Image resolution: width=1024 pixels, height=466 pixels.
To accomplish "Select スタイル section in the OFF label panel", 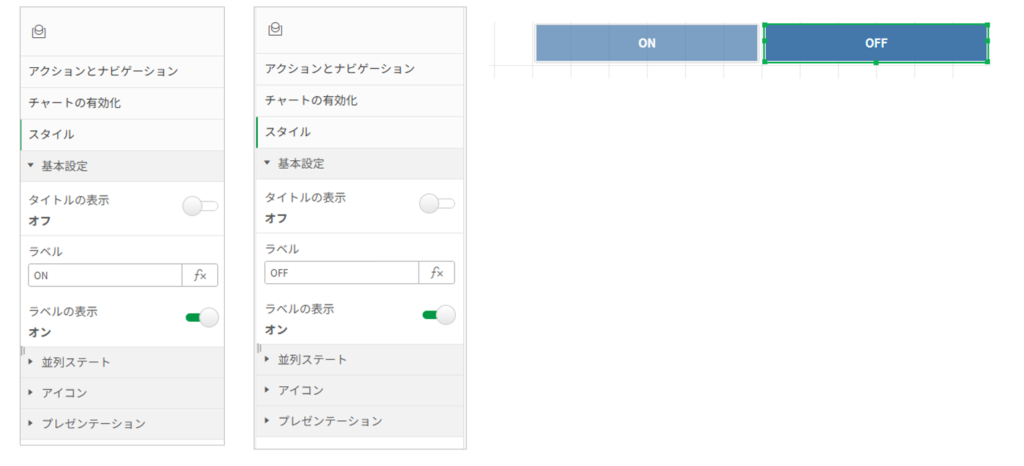I will [x=288, y=132].
